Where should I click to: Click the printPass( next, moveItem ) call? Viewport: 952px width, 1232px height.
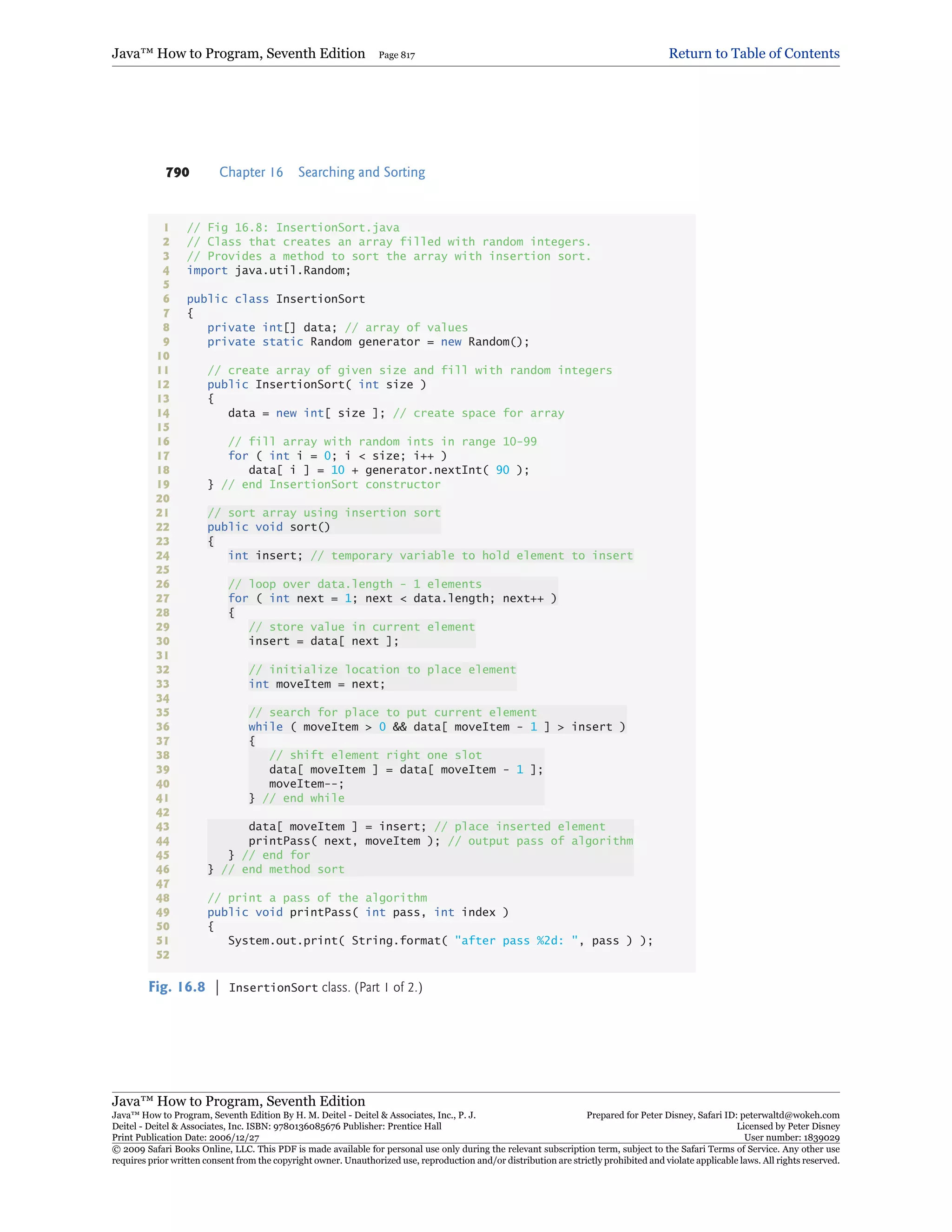pos(344,841)
